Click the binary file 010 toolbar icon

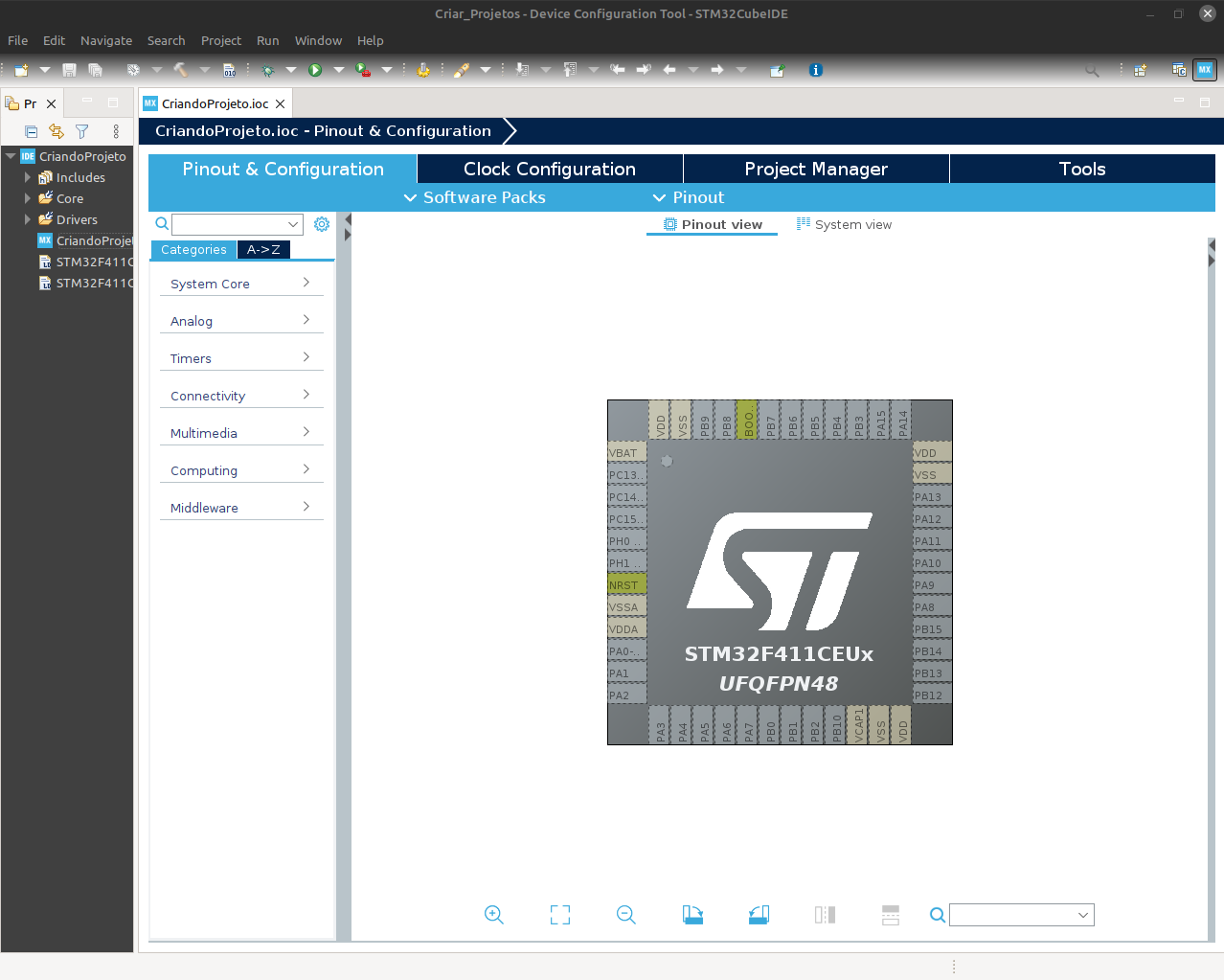[229, 70]
